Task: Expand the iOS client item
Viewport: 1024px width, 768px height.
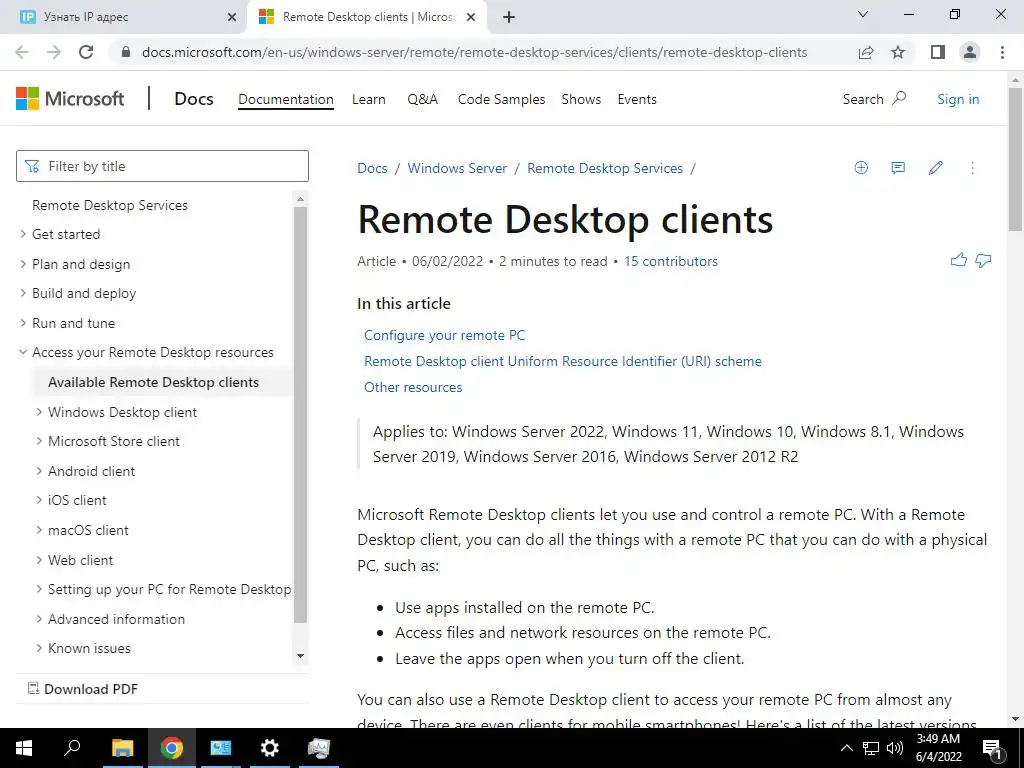Action: (x=39, y=500)
